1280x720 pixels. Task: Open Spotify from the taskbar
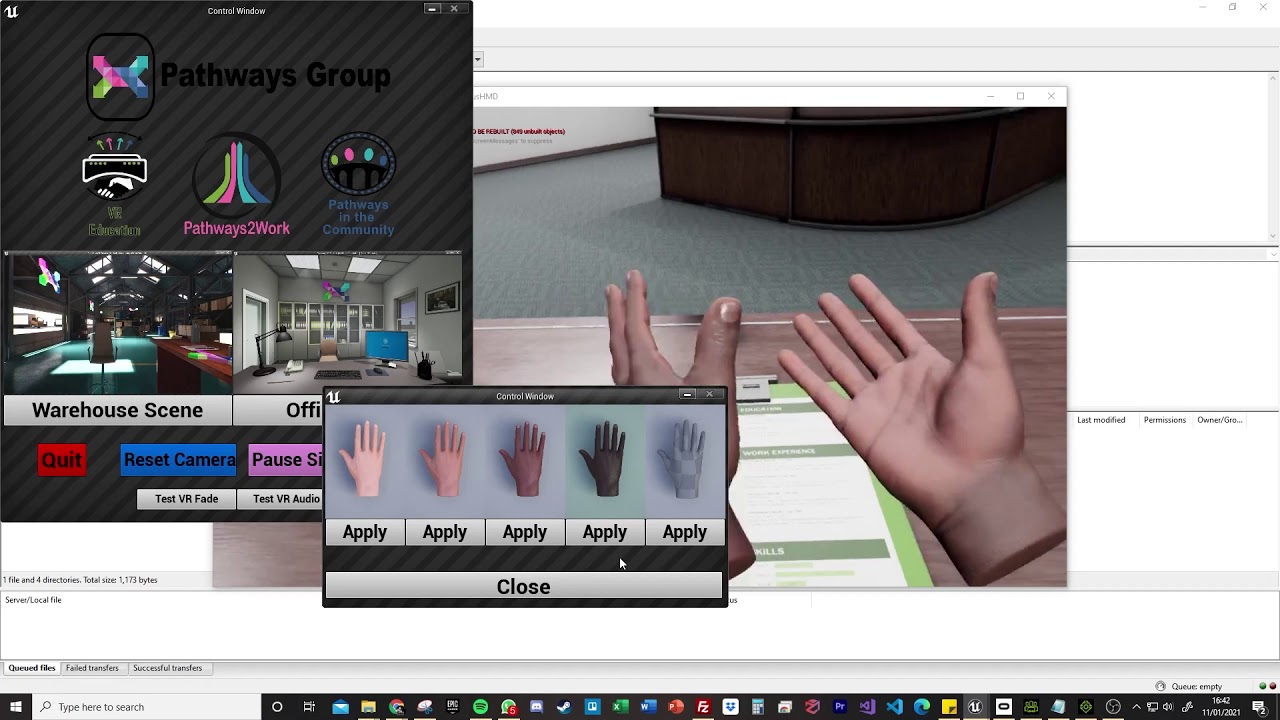(481, 707)
